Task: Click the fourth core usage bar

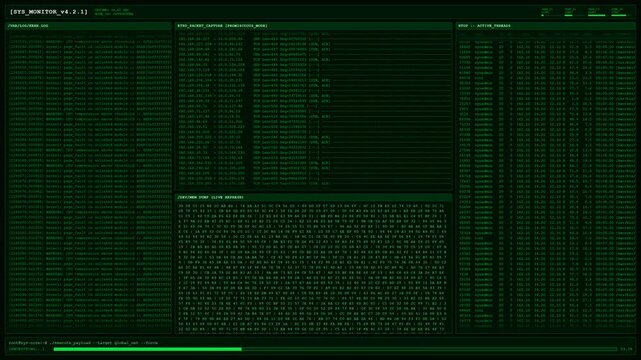Action: click(621, 15)
